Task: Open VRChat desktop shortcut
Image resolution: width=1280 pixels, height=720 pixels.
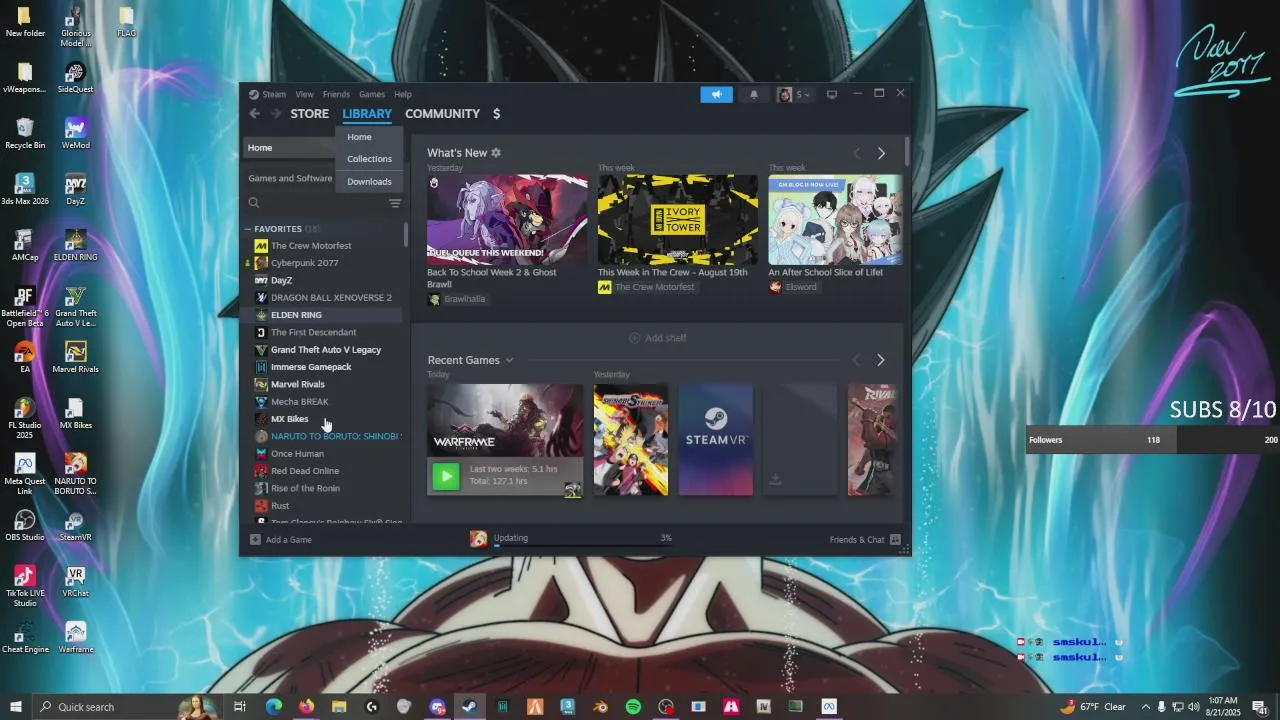Action: coord(75,582)
